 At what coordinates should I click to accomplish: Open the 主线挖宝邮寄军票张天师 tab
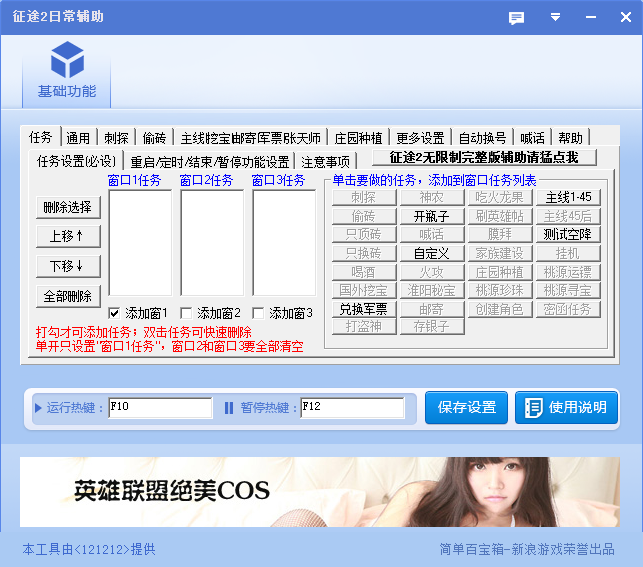coord(250,138)
